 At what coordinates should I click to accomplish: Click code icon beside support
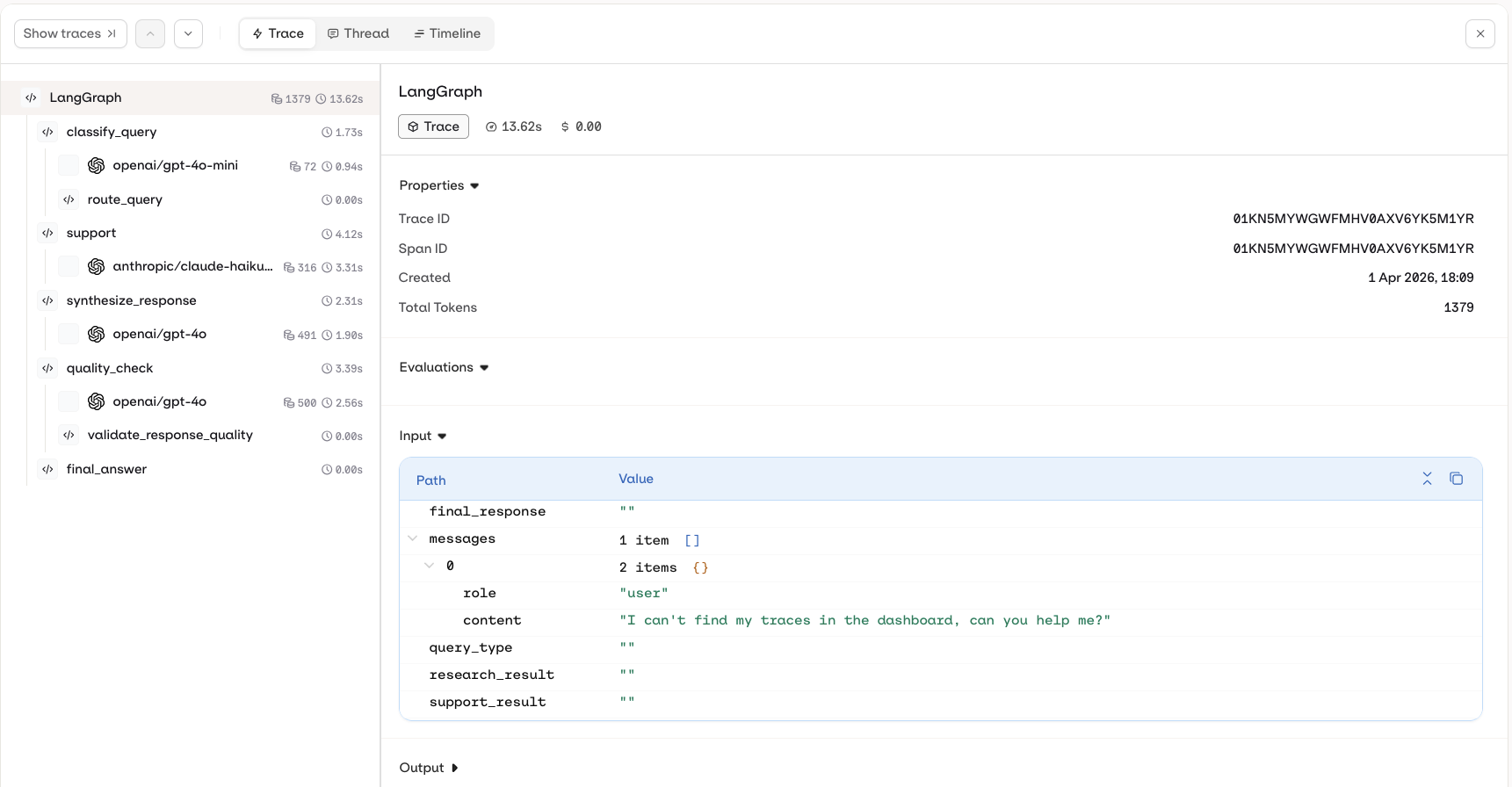tap(47, 233)
